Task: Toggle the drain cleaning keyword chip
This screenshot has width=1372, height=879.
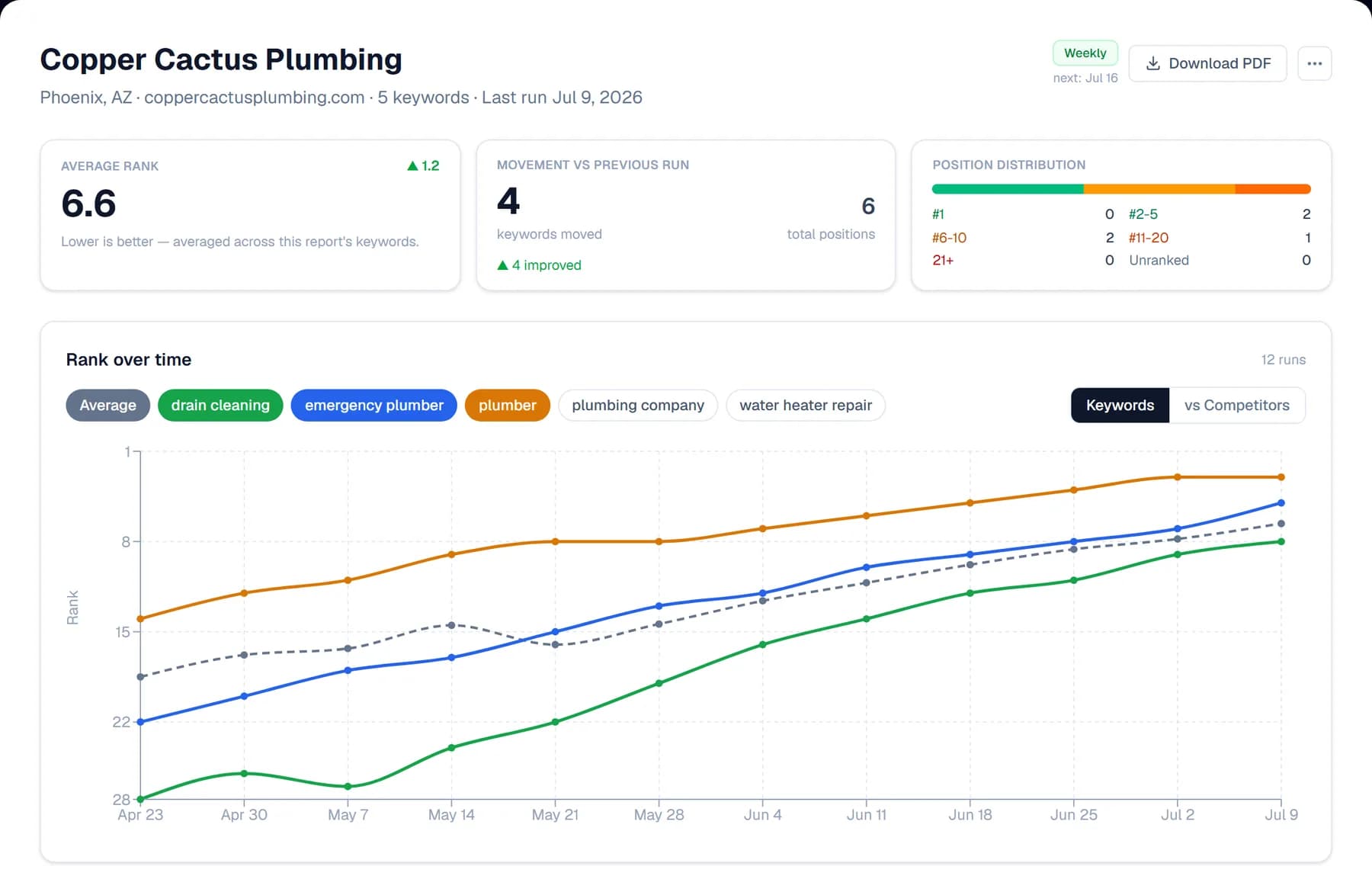Action: point(220,406)
